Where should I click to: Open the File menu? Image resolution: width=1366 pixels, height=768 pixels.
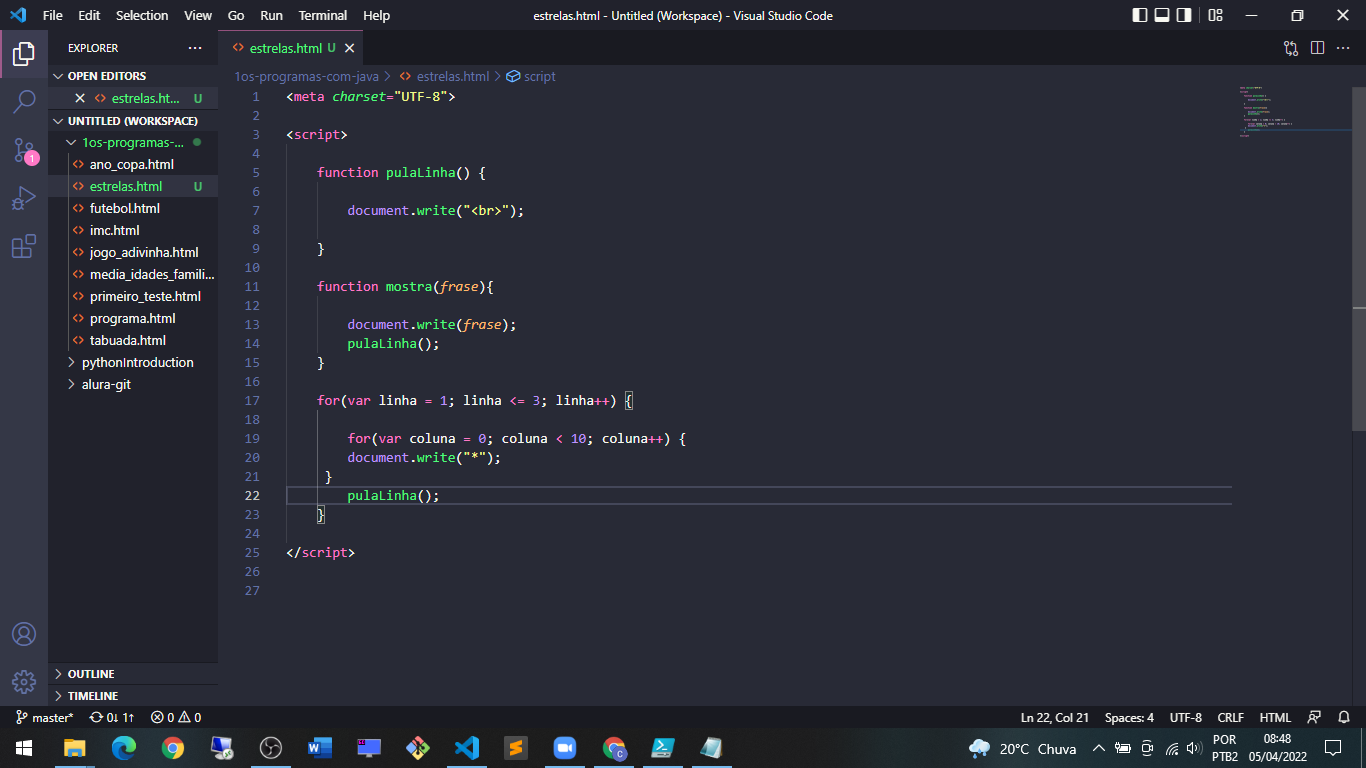coord(52,15)
